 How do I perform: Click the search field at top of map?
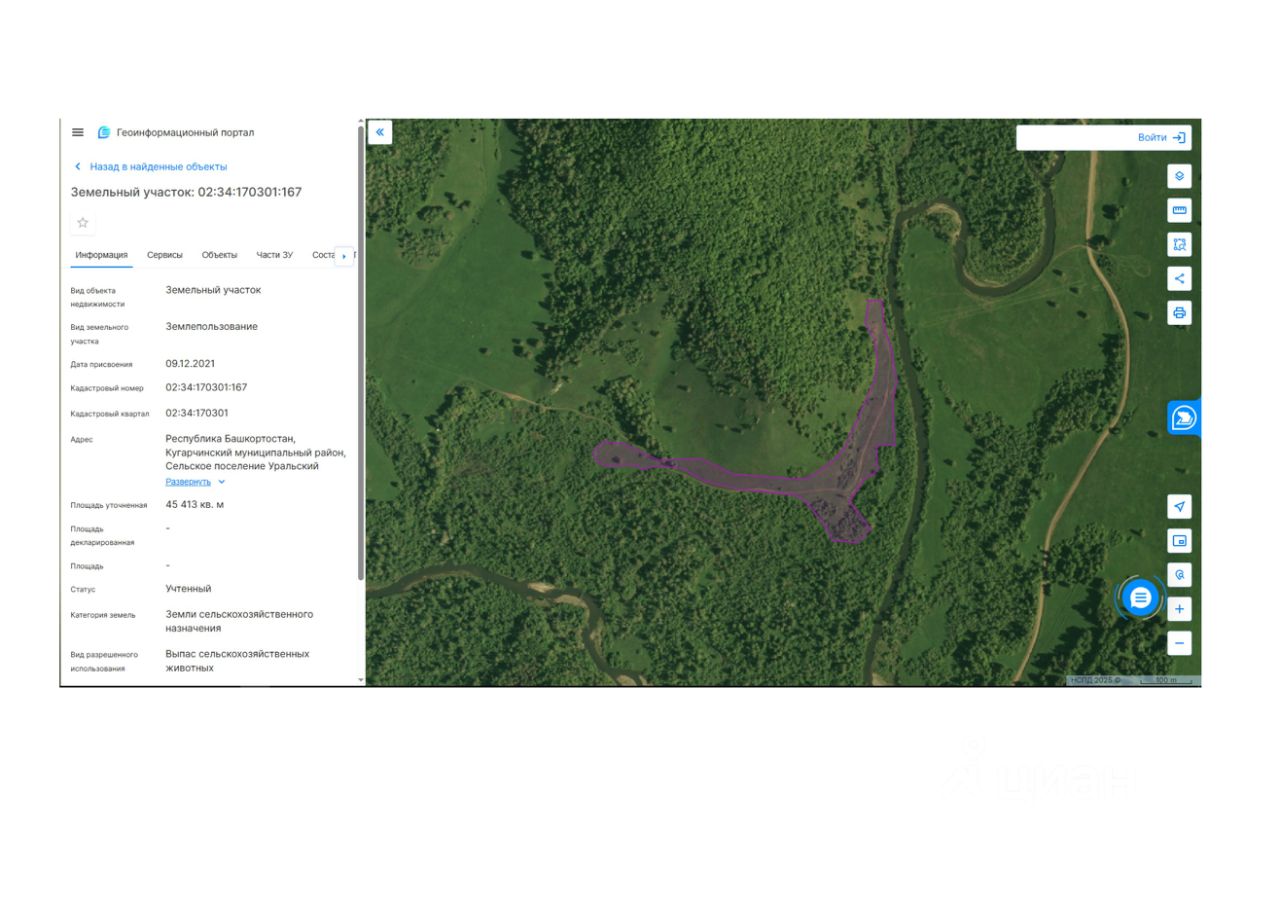[1075, 137]
